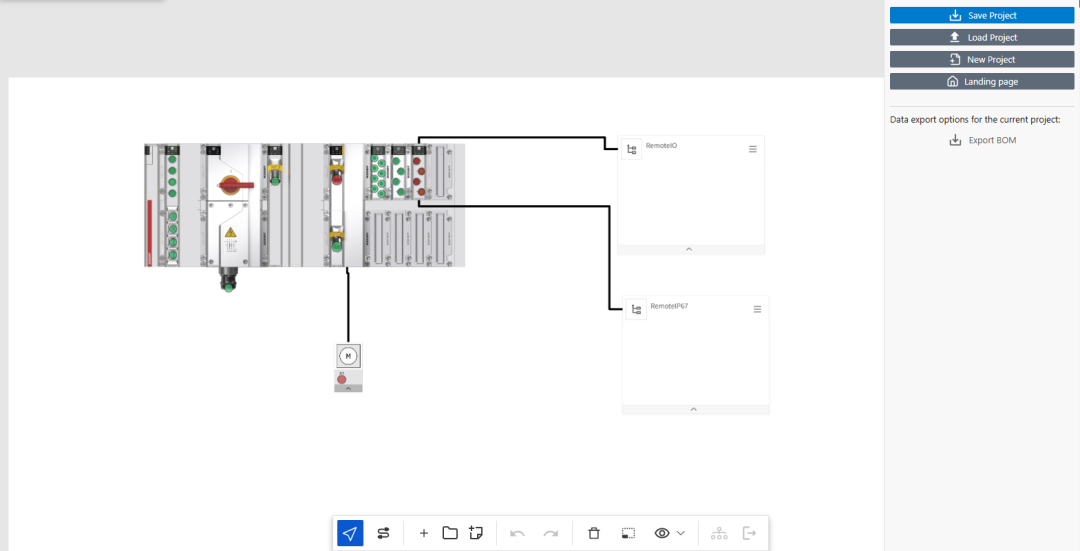Select the motor symbol on canvas
The width and height of the screenshot is (1080, 551).
tap(349, 356)
